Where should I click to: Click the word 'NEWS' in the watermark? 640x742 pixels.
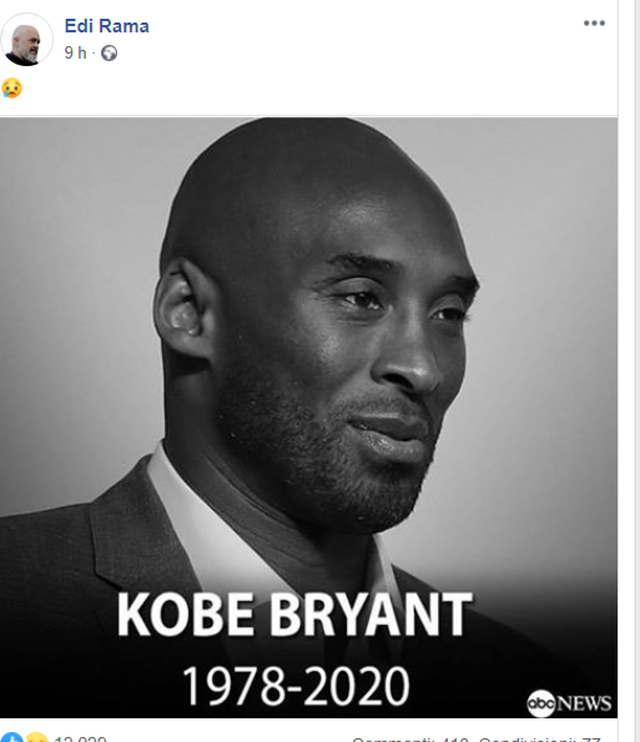click(x=584, y=703)
